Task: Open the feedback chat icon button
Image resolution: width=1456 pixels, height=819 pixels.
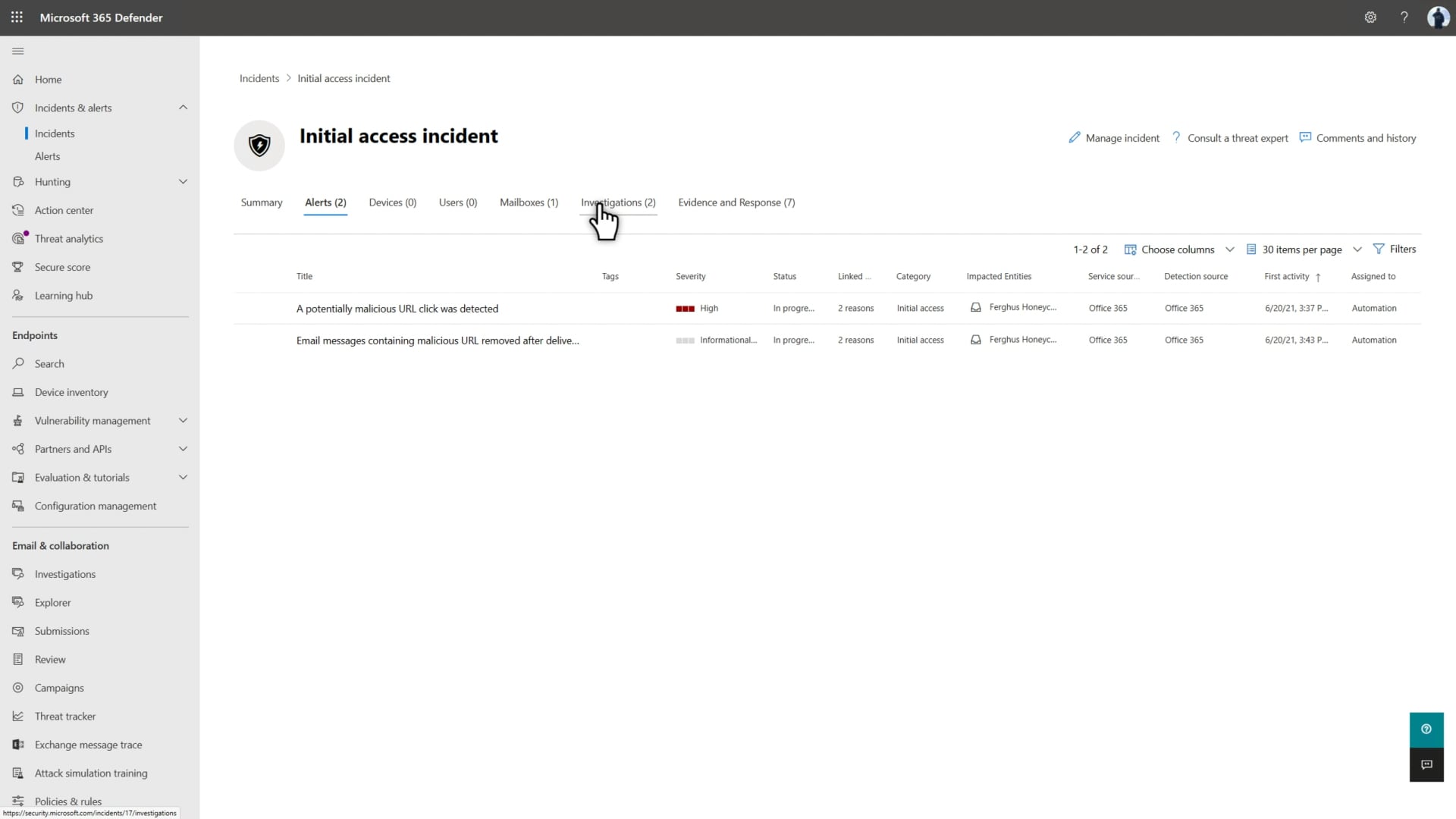Action: coord(1426,764)
